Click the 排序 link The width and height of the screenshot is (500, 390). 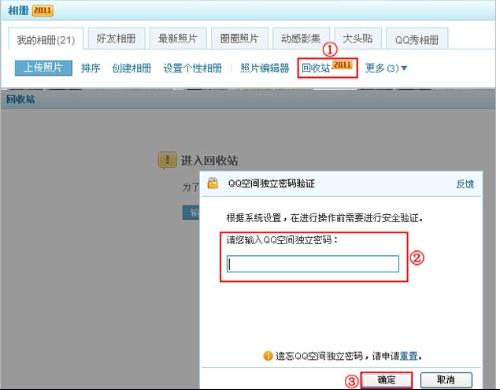90,68
